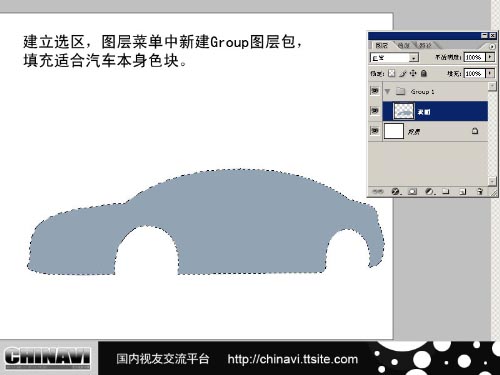
Task: Enable lock all padlock icon
Action: [x=424, y=73]
